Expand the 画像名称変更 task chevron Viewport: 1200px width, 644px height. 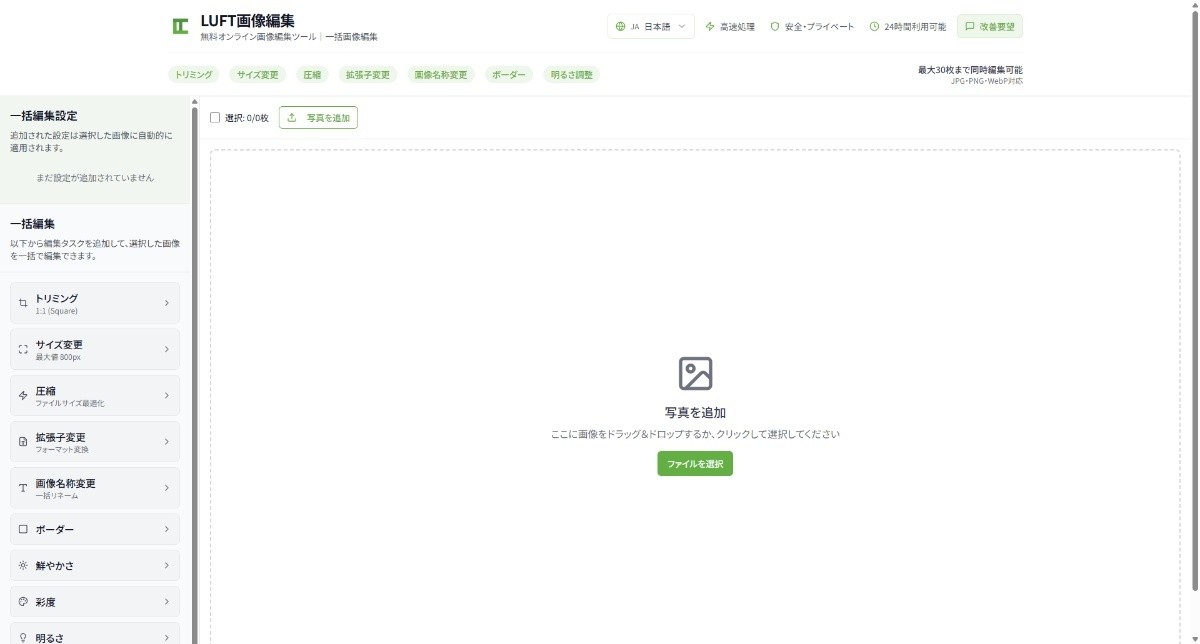pyautogui.click(x=167, y=488)
